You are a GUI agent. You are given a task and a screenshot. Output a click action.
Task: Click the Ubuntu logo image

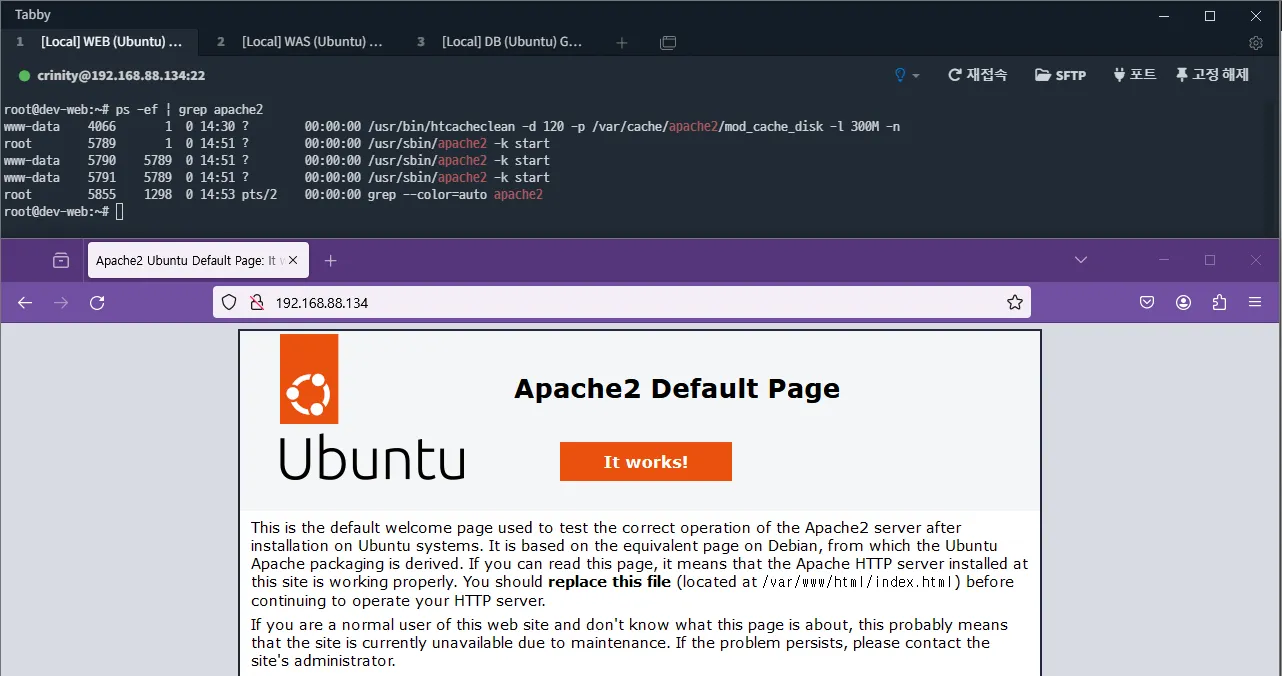click(x=372, y=407)
